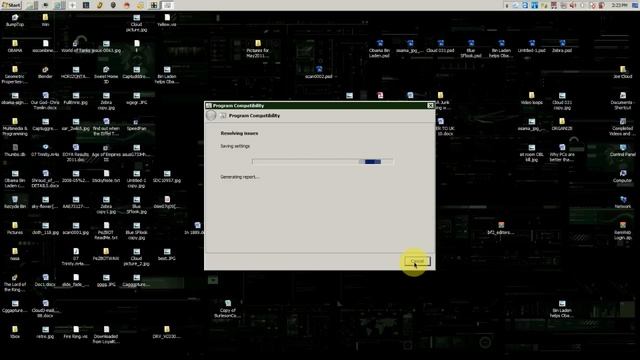Image resolution: width=640 pixels, height=360 pixels.
Task: Open the Control Panel desktop icon
Action: click(622, 151)
